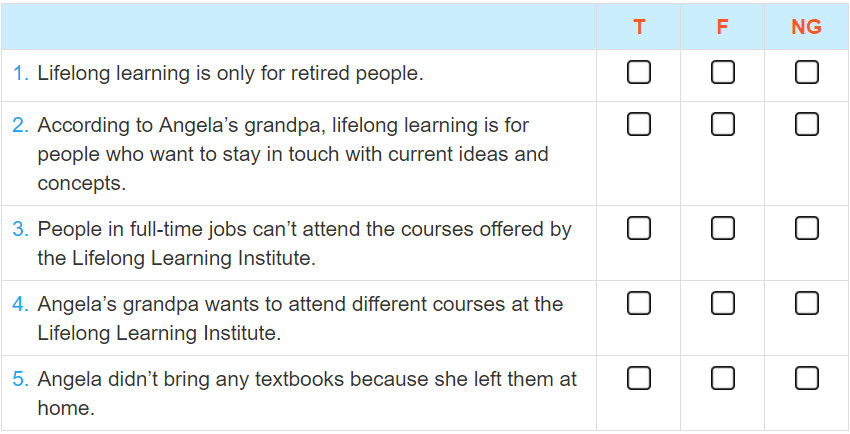Tick F for statement 3 full-time jobs
The width and height of the screenshot is (850, 434).
click(x=723, y=228)
